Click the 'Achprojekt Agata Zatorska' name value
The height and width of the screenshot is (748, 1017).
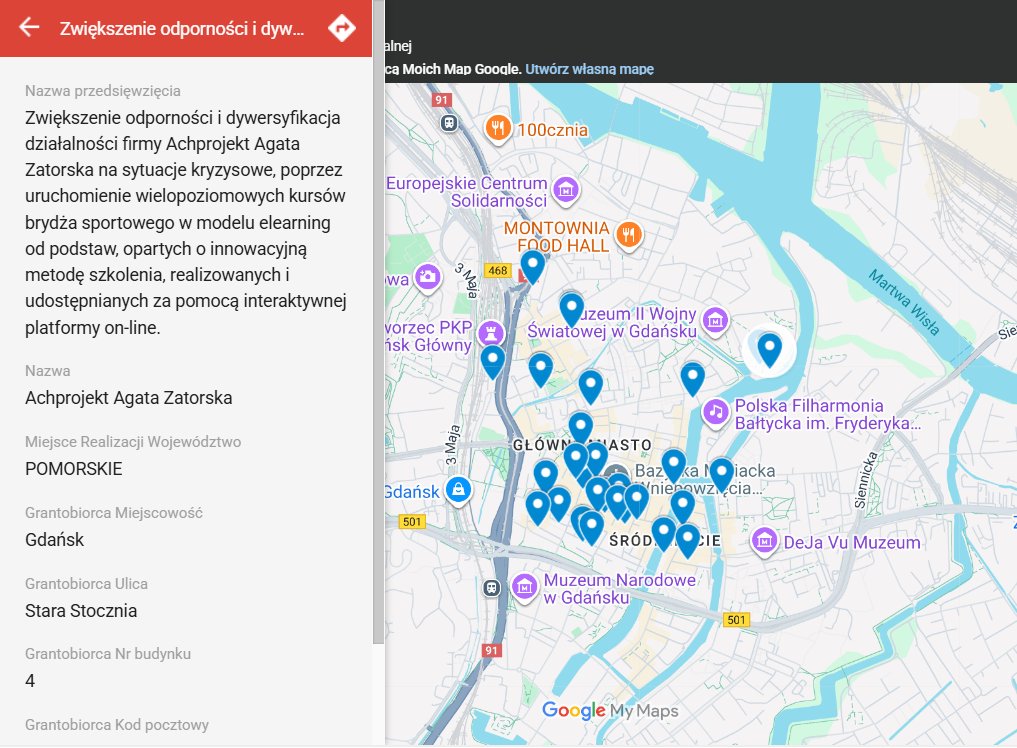[128, 398]
